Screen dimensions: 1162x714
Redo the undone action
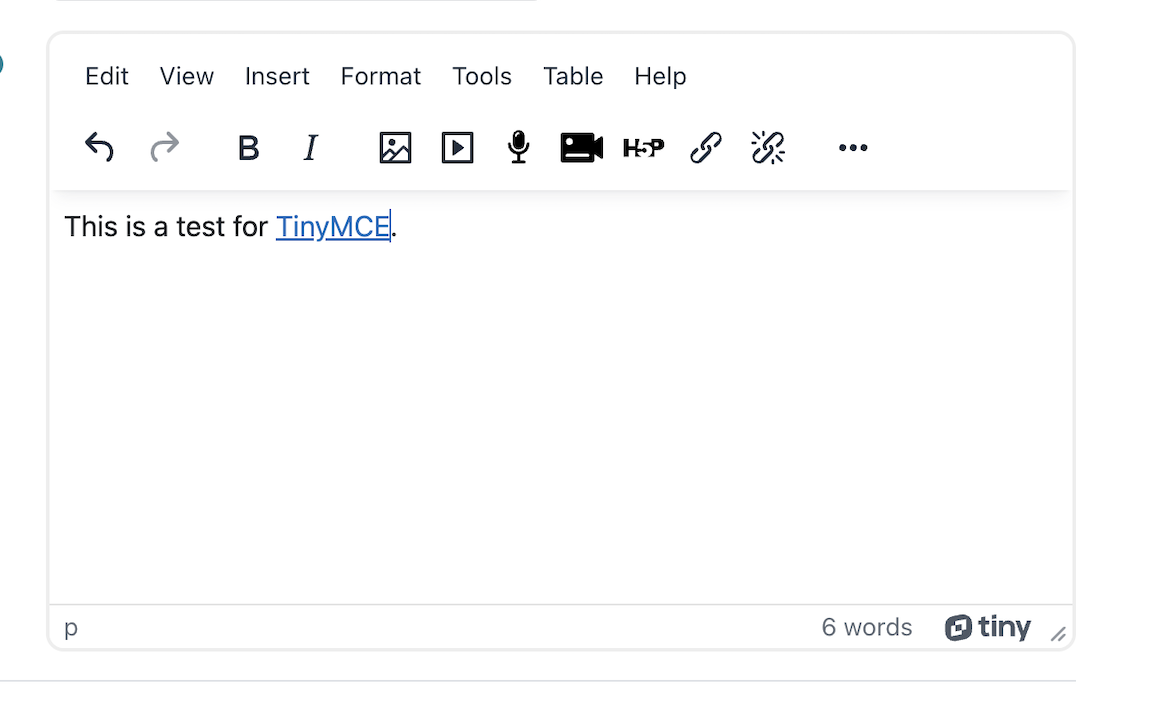coord(164,147)
